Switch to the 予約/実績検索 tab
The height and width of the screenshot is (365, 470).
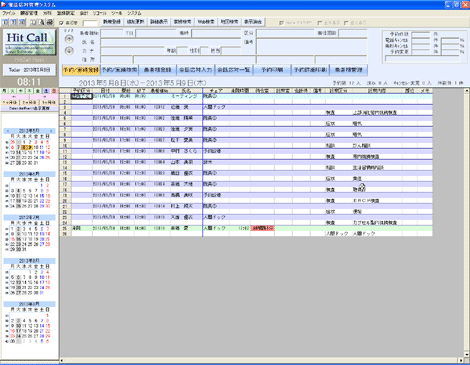[119, 70]
